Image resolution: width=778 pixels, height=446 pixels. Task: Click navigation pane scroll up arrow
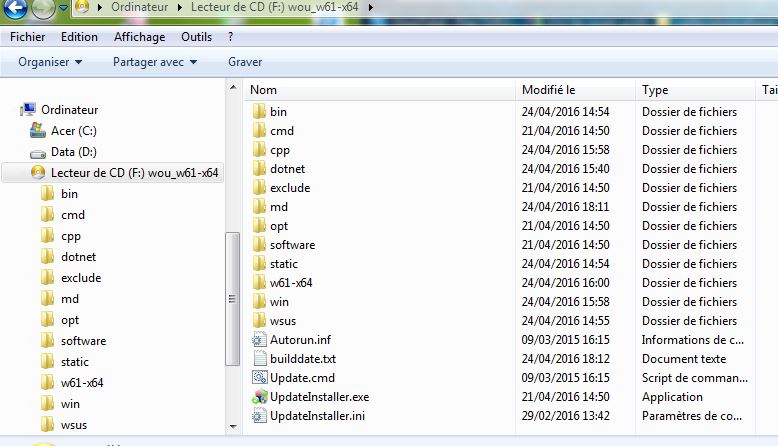[233, 88]
